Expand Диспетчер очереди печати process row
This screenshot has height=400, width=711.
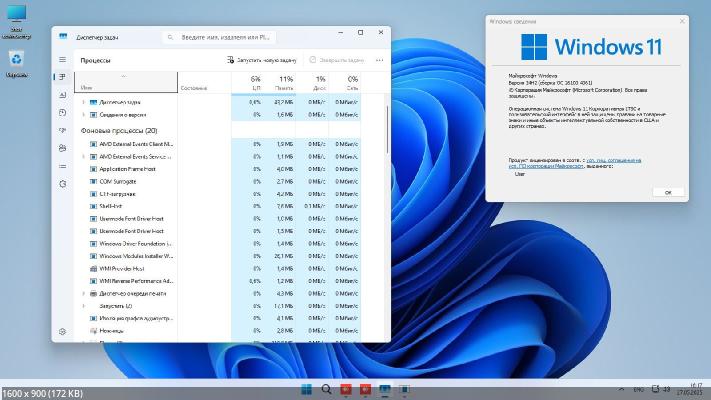(83, 293)
